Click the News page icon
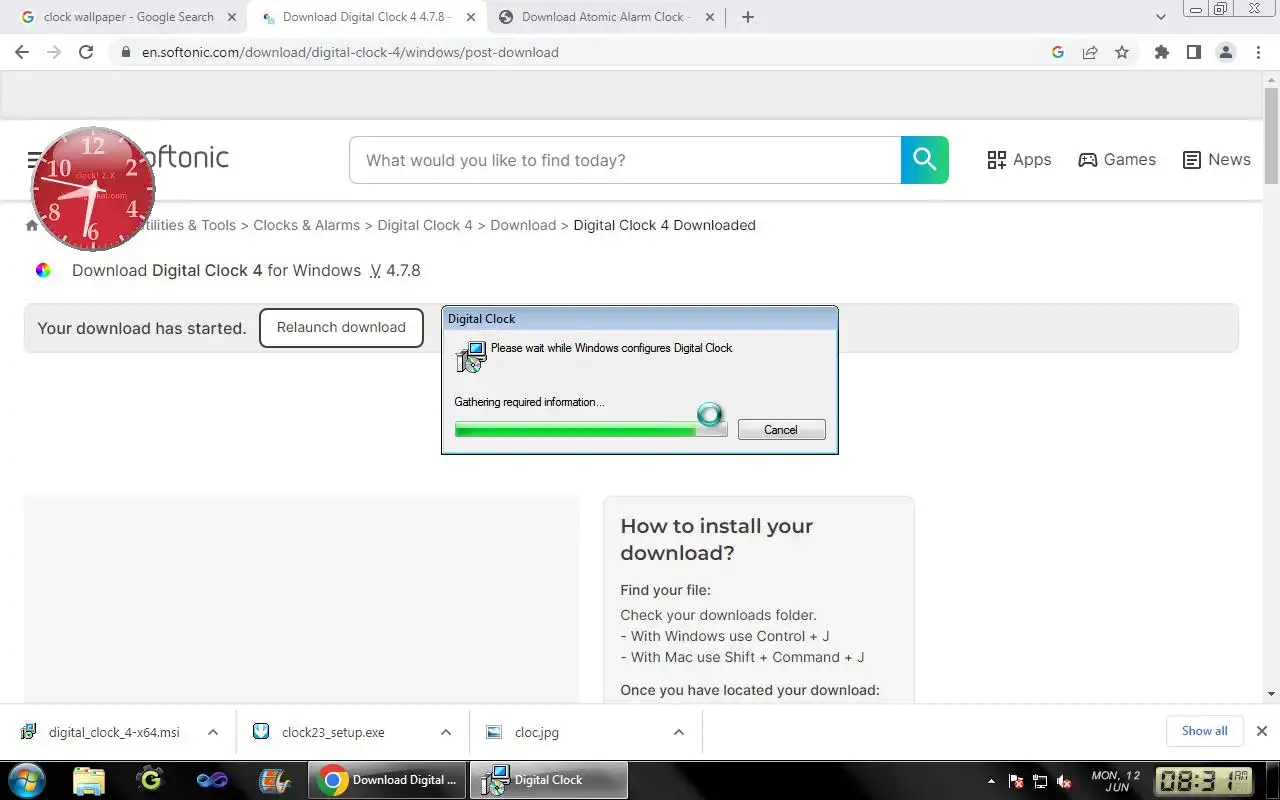The height and width of the screenshot is (800, 1280). (x=1191, y=160)
